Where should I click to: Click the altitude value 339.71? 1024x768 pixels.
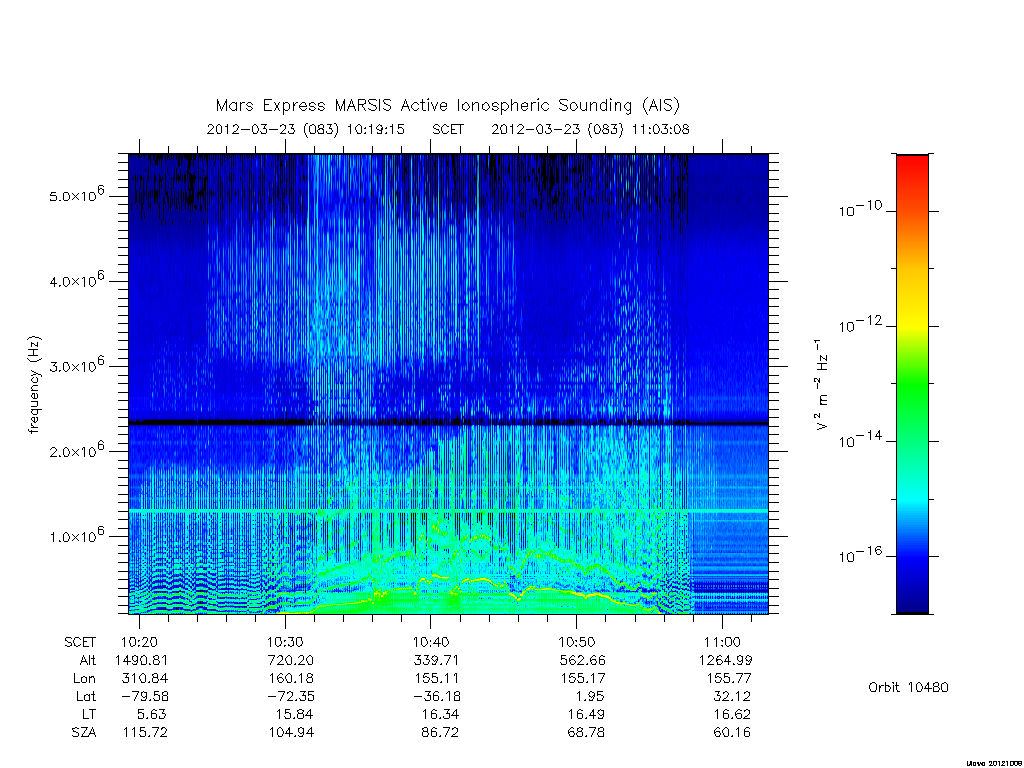click(x=436, y=660)
